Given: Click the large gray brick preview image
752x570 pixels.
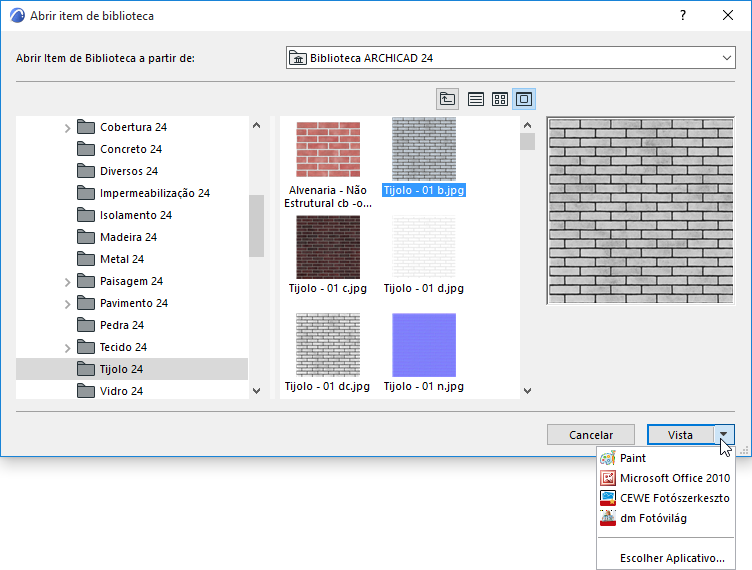Looking at the screenshot, I should point(641,211).
